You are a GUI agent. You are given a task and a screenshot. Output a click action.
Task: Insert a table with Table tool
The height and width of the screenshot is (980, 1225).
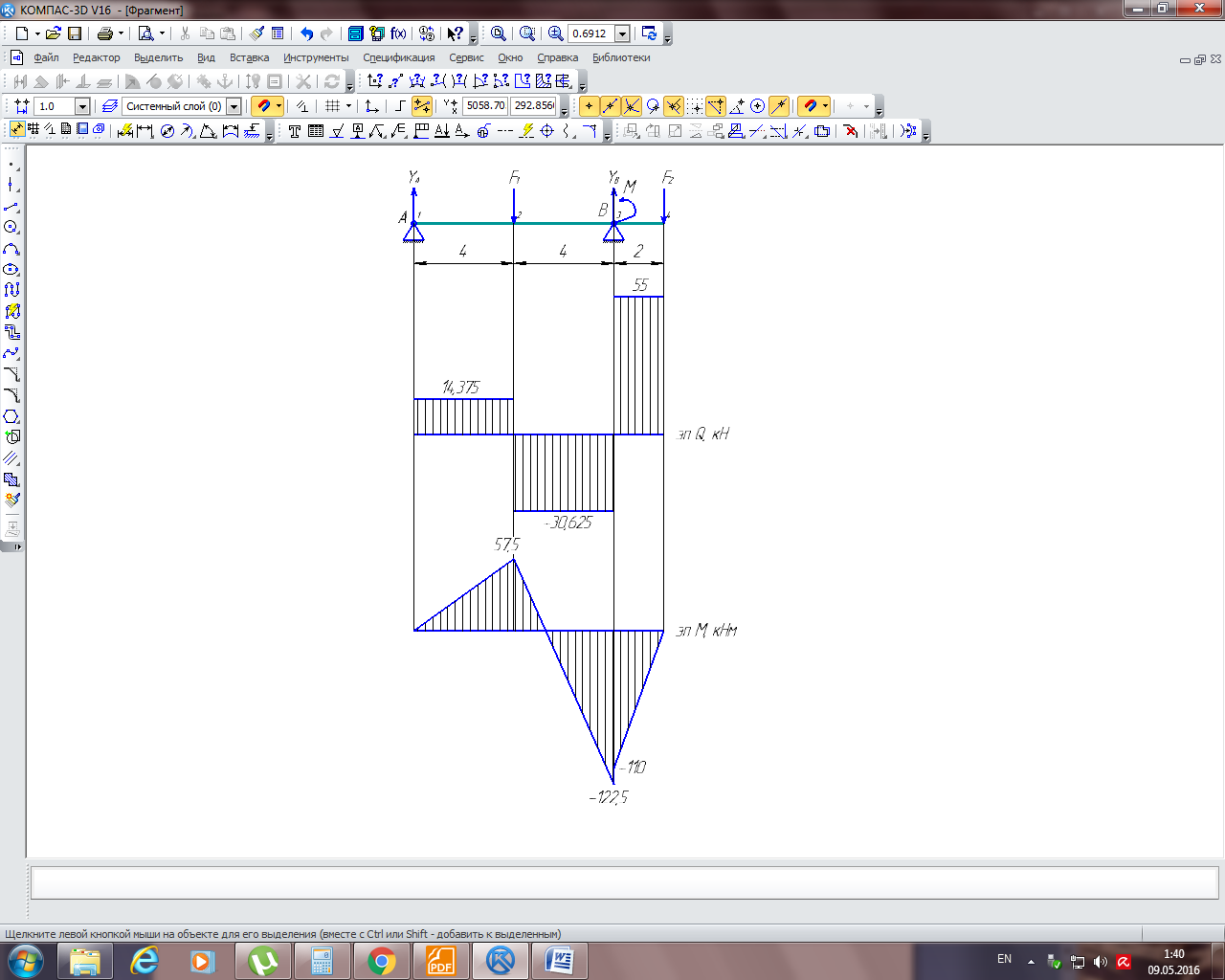point(316,131)
